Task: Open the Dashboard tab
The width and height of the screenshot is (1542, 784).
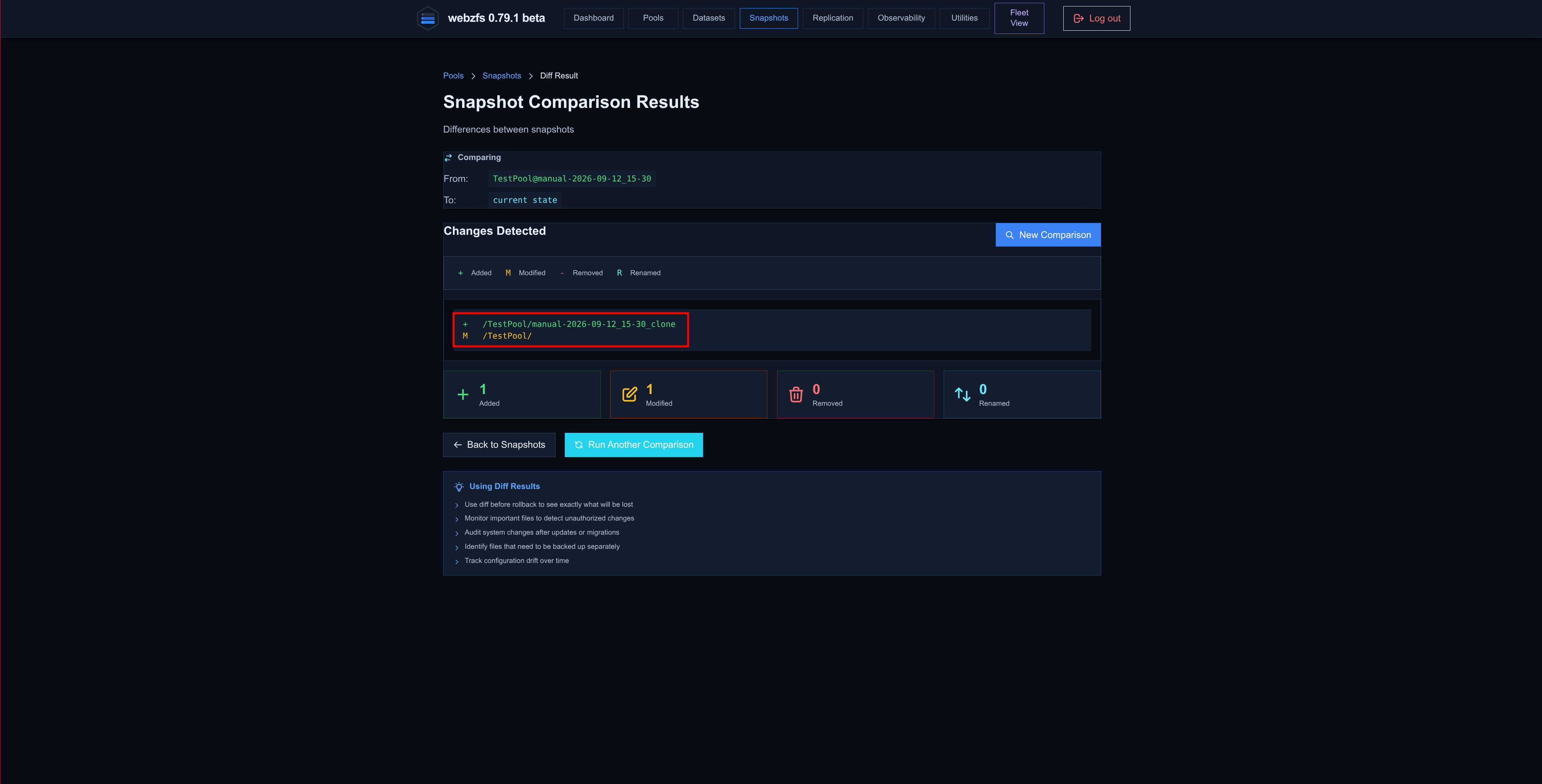Action: click(593, 18)
